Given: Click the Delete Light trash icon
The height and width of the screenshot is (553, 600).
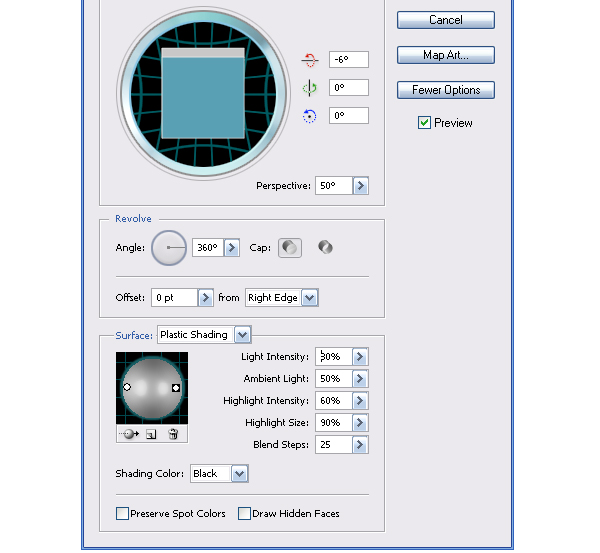Looking at the screenshot, I should (173, 434).
